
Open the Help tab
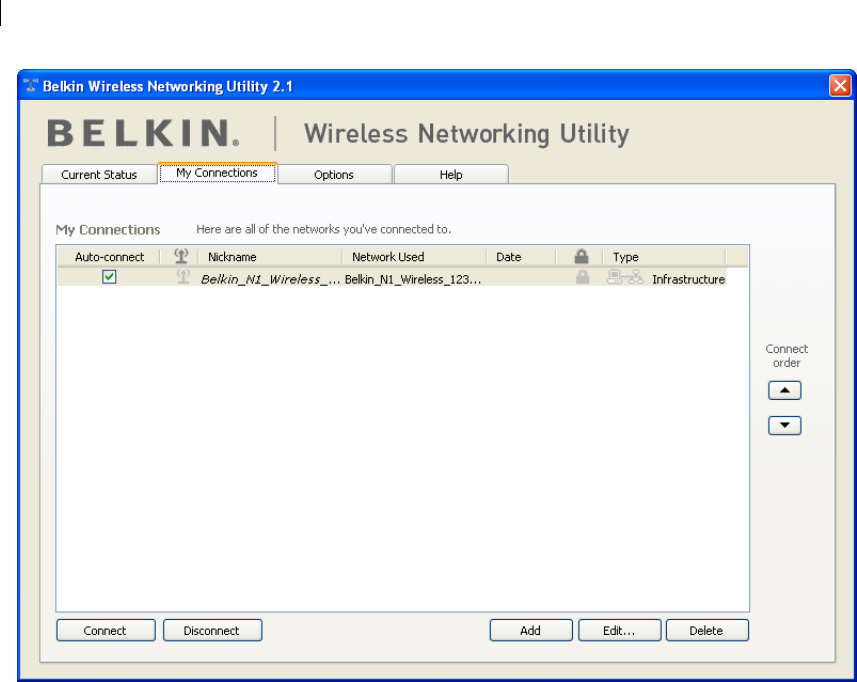point(451,174)
